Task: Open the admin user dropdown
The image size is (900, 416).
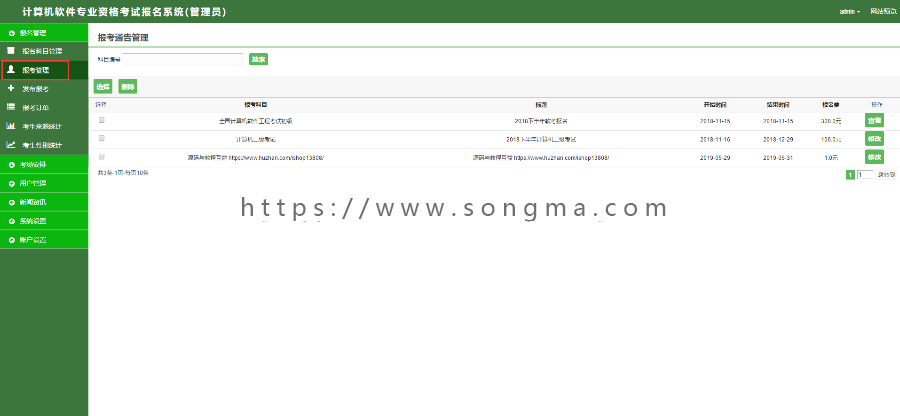Action: pos(849,11)
